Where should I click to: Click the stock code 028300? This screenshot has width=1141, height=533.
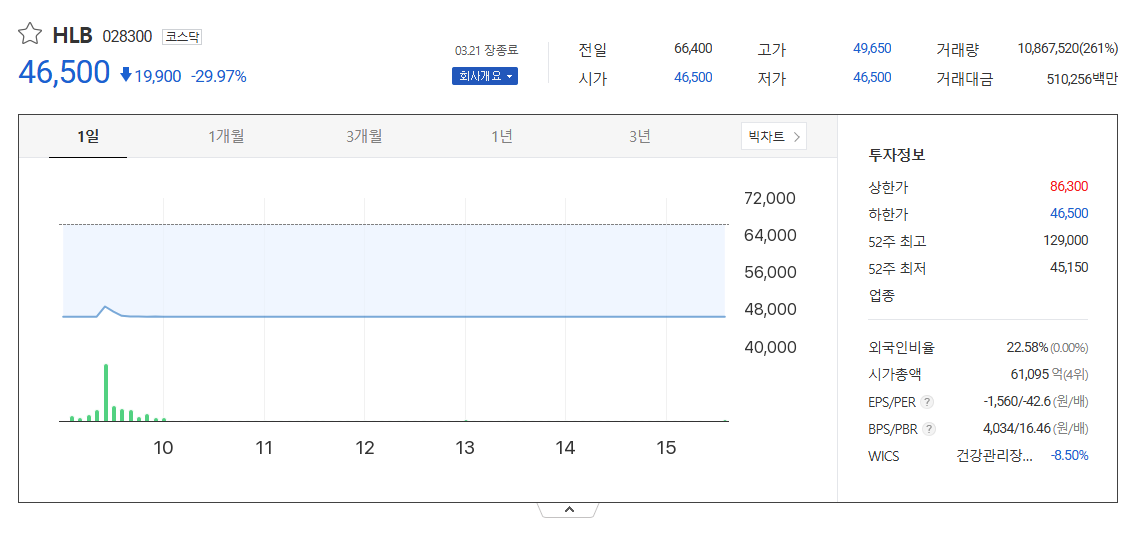click(127, 36)
